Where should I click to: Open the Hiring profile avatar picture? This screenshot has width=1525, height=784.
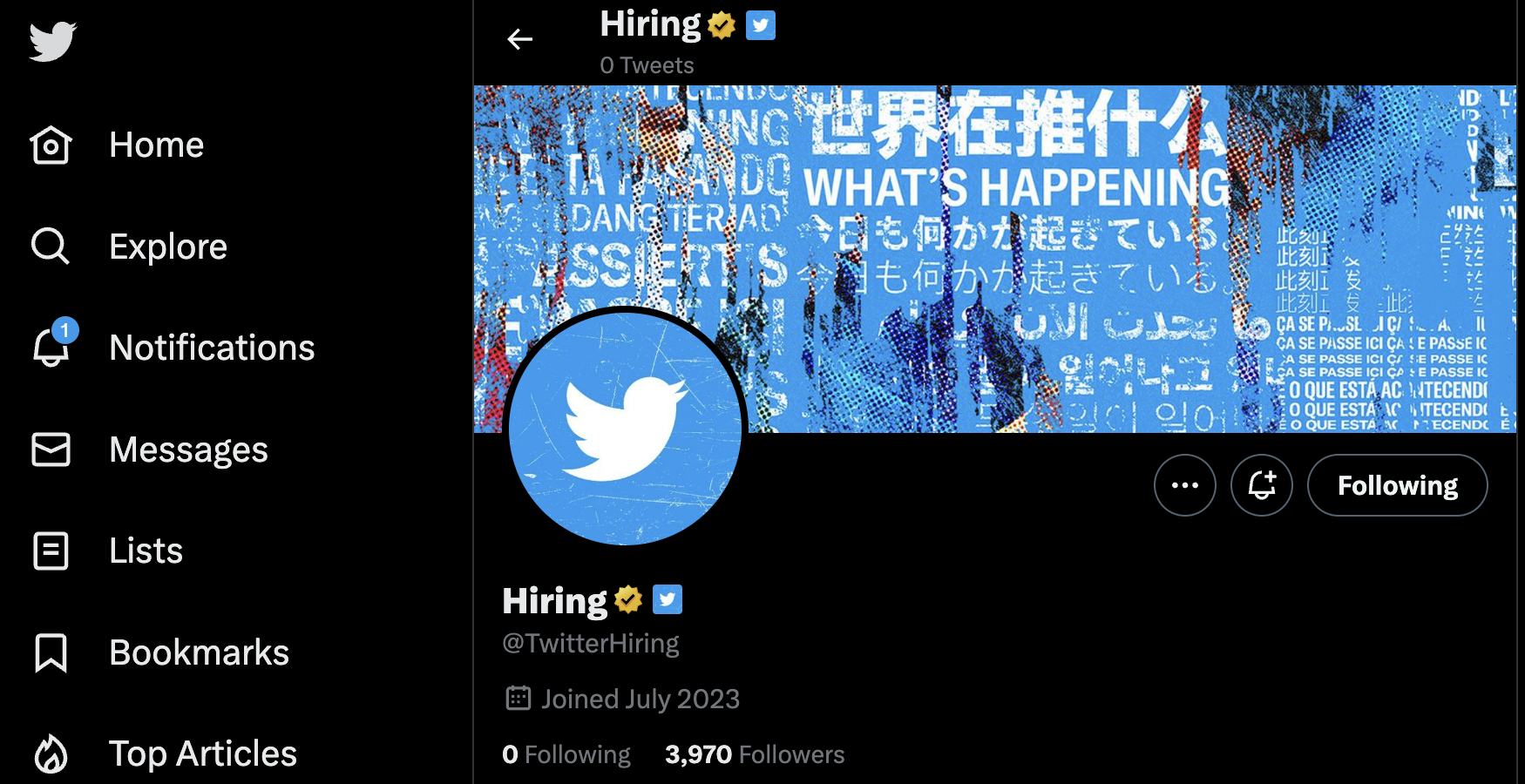pyautogui.click(x=625, y=428)
